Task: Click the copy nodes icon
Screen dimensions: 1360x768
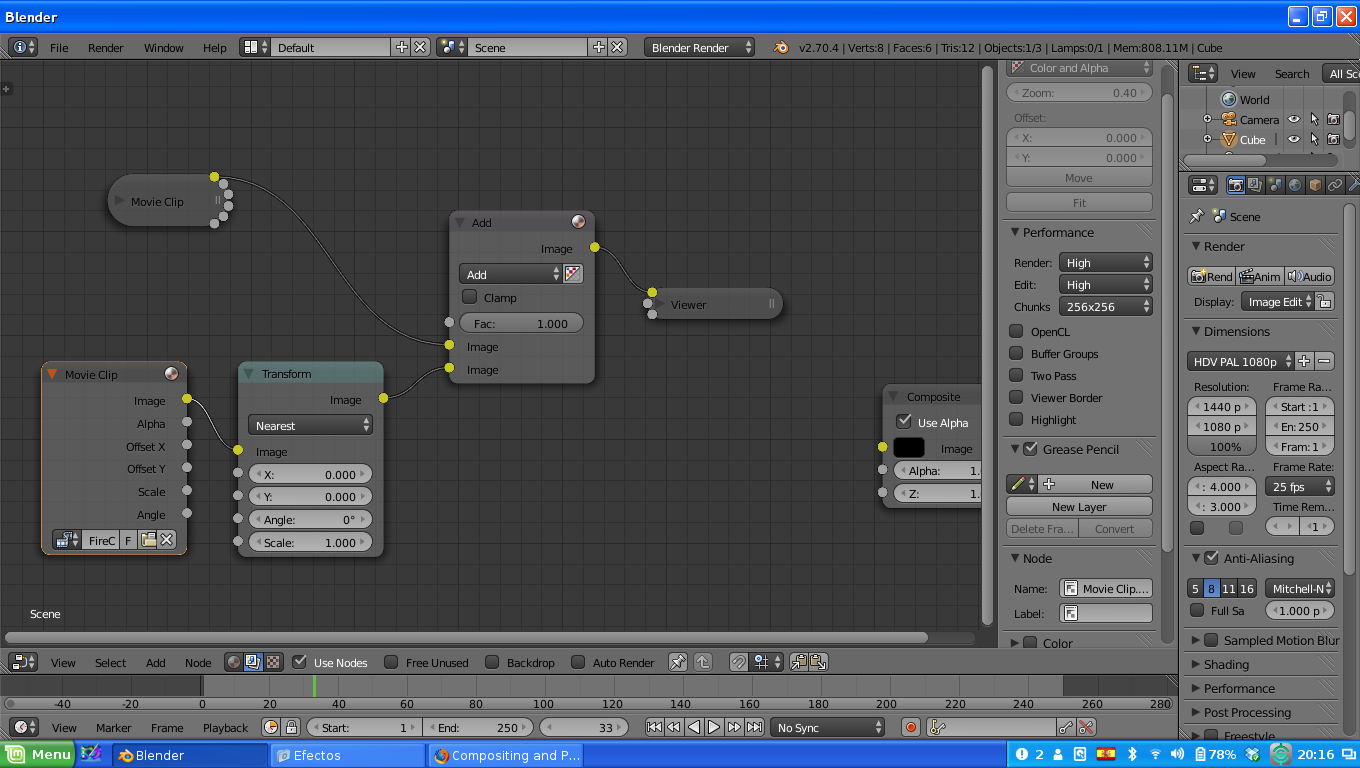Action: [799, 662]
